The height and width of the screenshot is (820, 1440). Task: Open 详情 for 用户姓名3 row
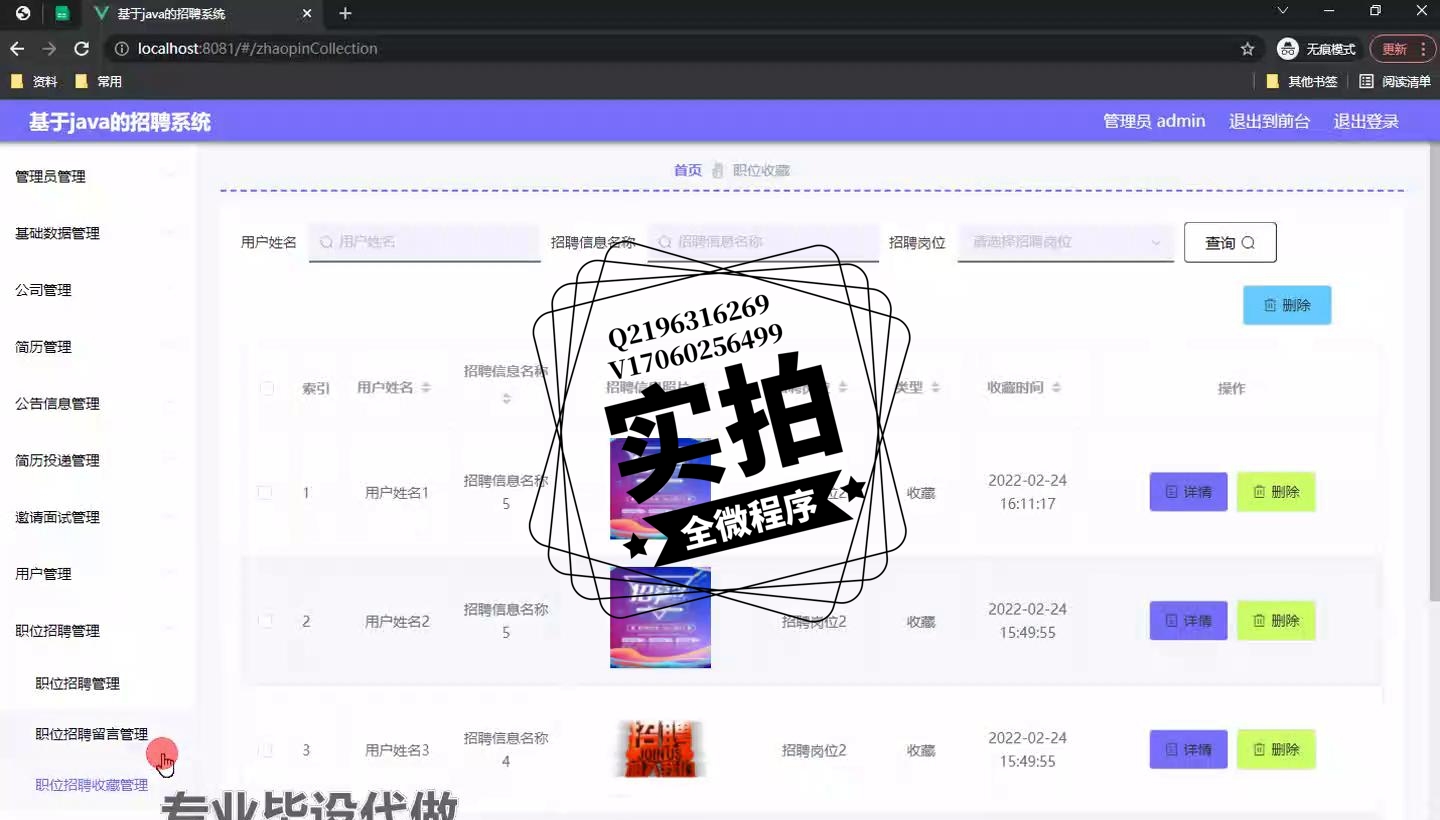[1188, 750]
